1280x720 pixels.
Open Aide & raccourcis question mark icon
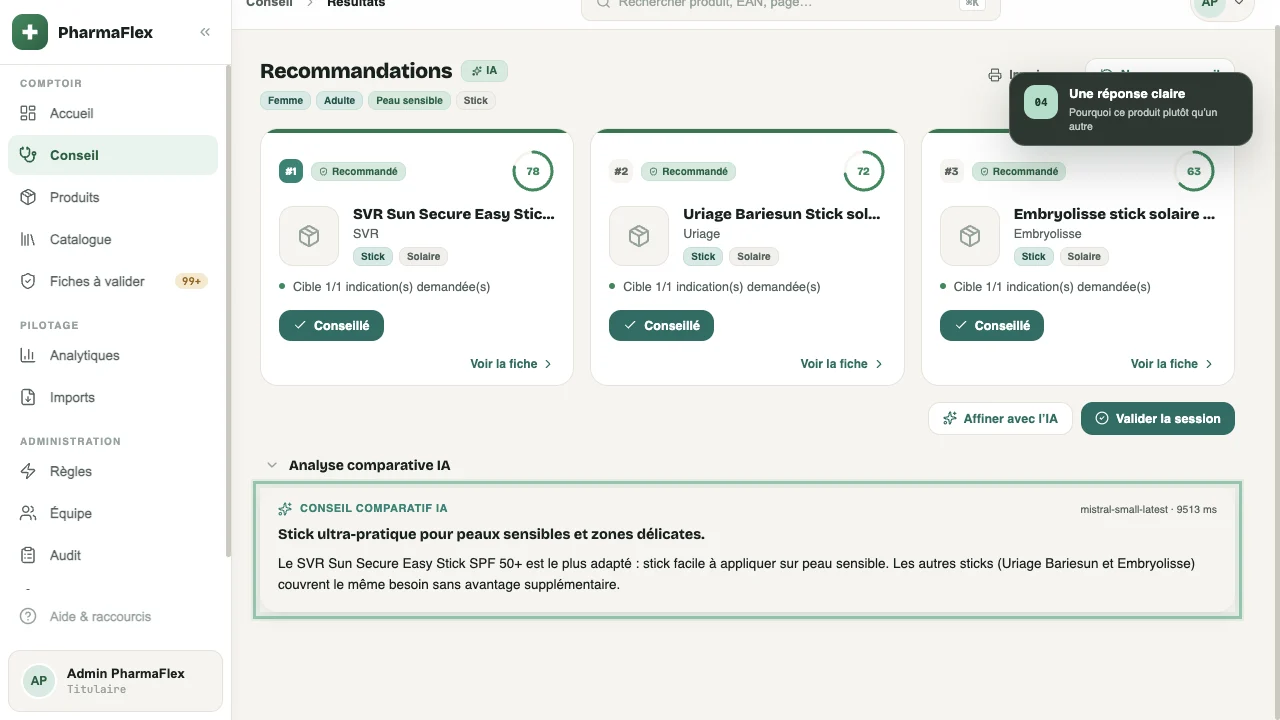pyautogui.click(x=28, y=616)
